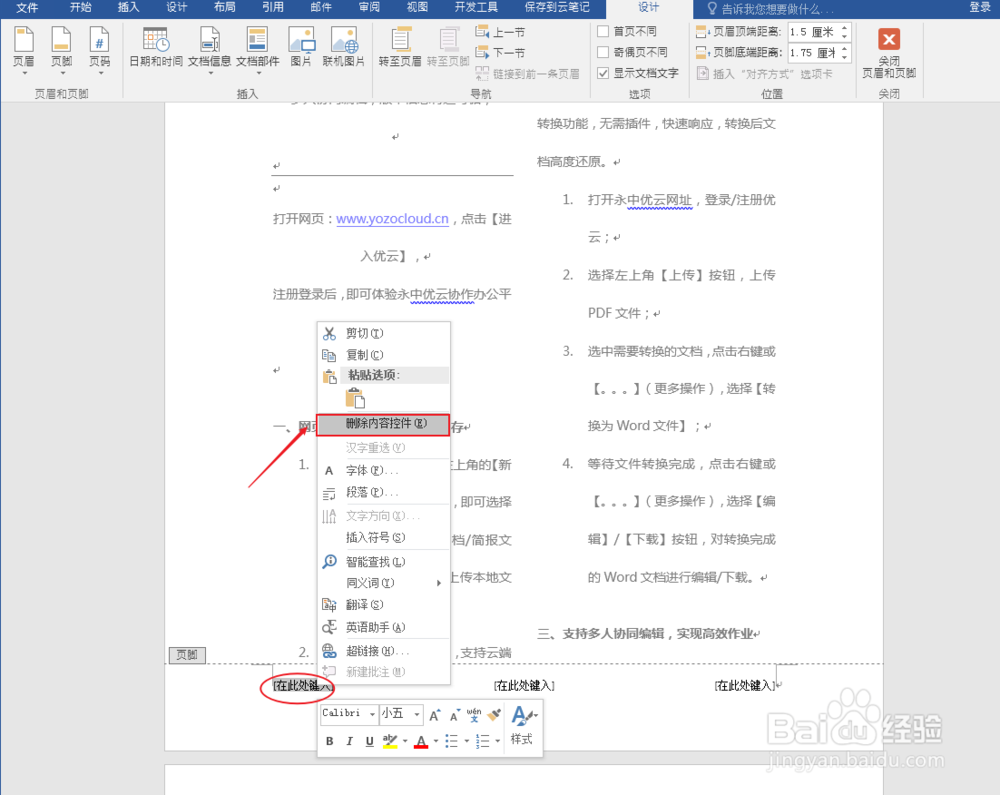Uncheck 显示文档文字 checkbox
This screenshot has width=1000, height=795.
tap(603, 73)
